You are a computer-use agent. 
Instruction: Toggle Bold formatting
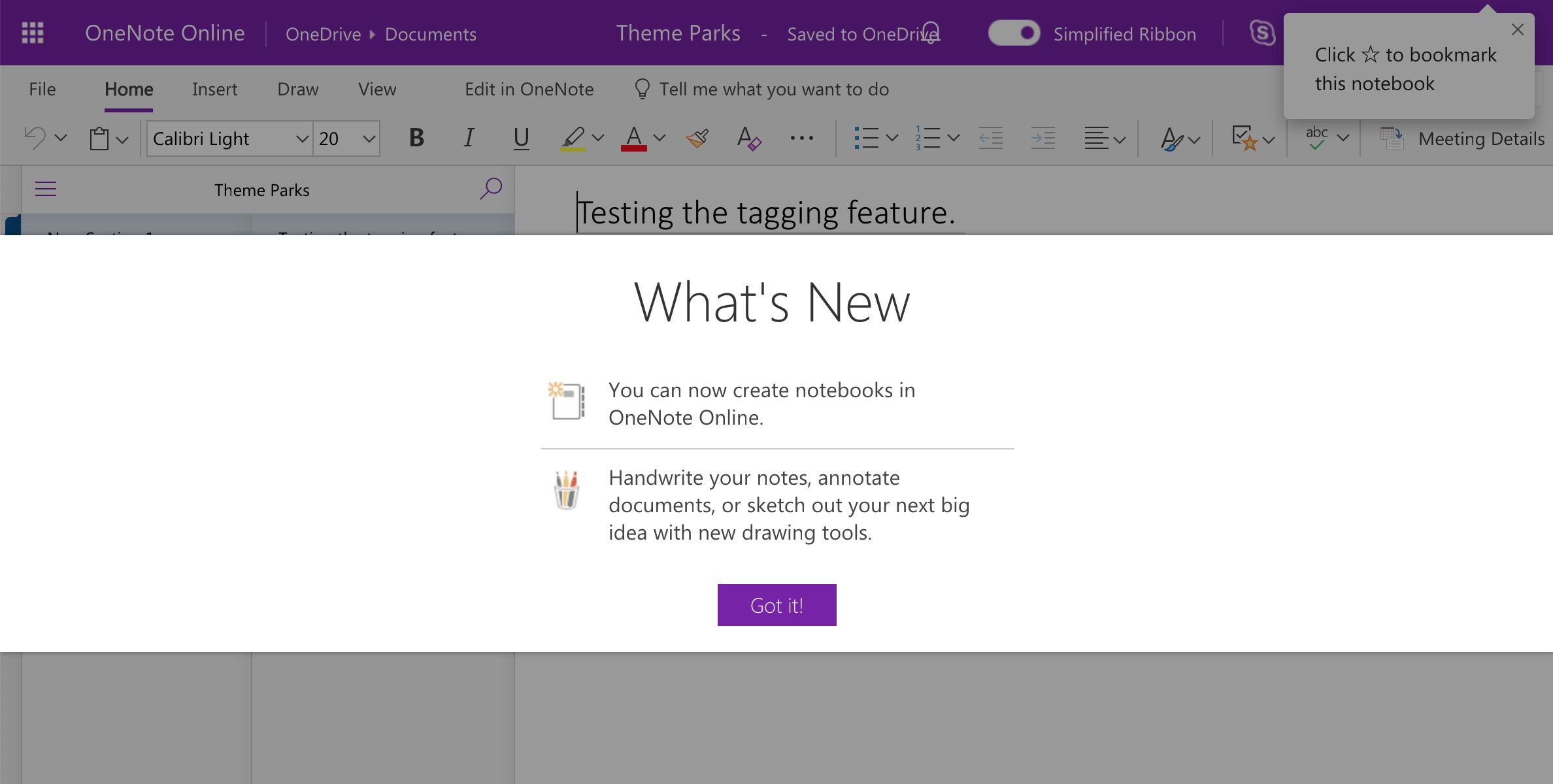point(416,138)
